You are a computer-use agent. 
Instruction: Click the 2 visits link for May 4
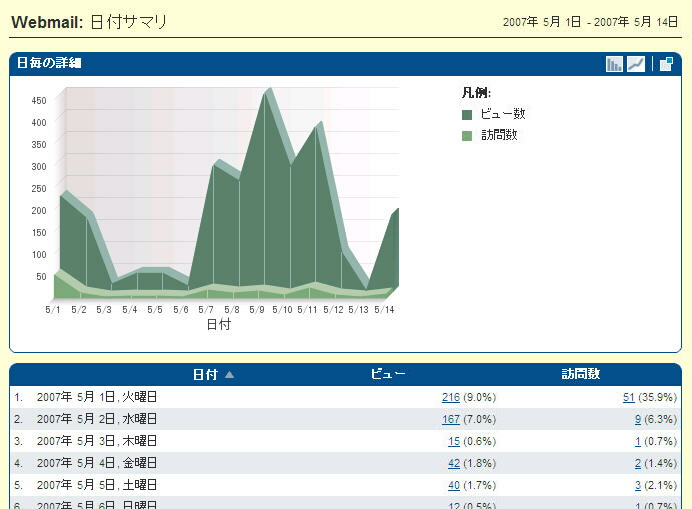click(637, 463)
